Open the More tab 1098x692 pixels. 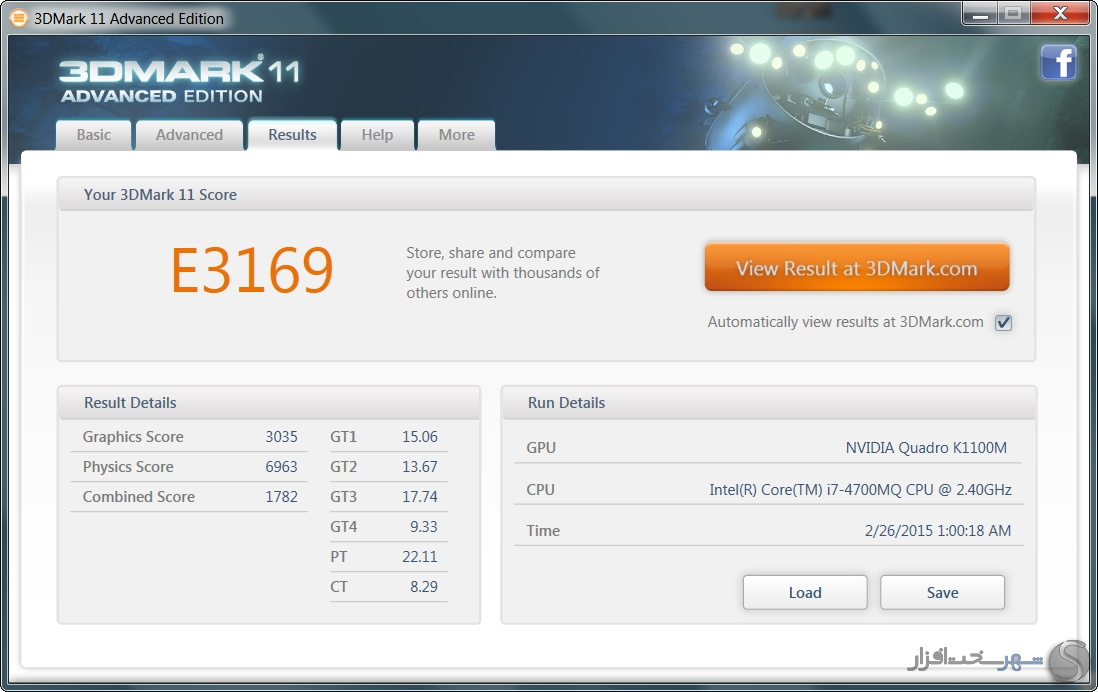pos(457,135)
